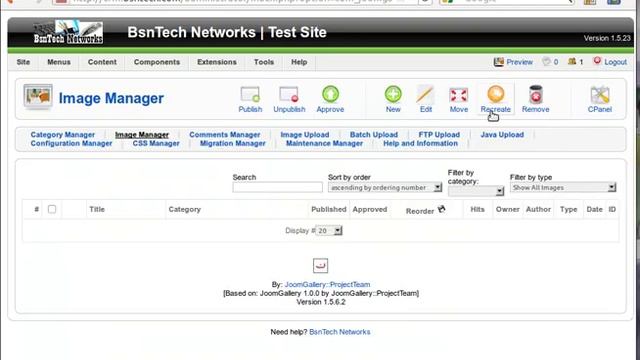640x360 pixels.
Task: Sort by the Published column header
Action: (329, 209)
